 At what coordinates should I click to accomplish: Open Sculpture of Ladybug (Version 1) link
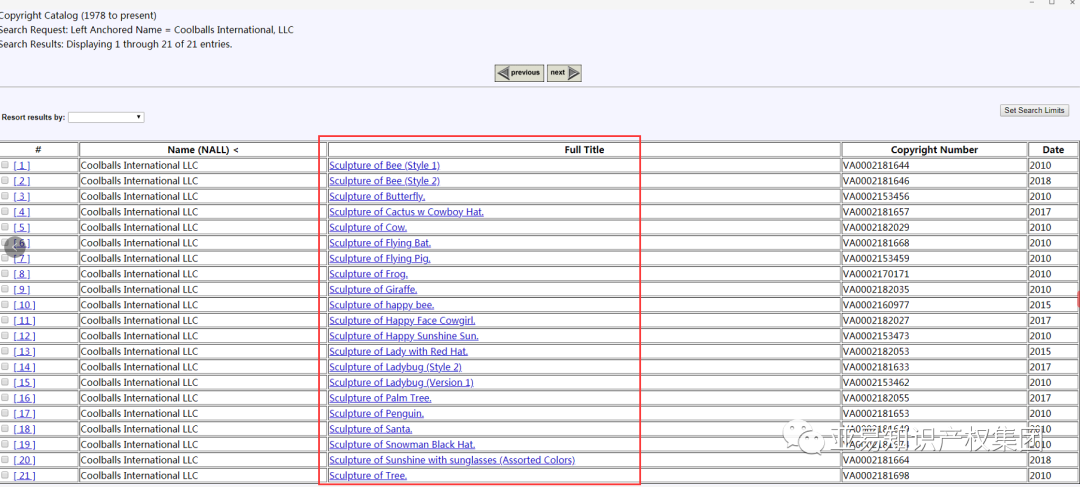[x=402, y=382]
